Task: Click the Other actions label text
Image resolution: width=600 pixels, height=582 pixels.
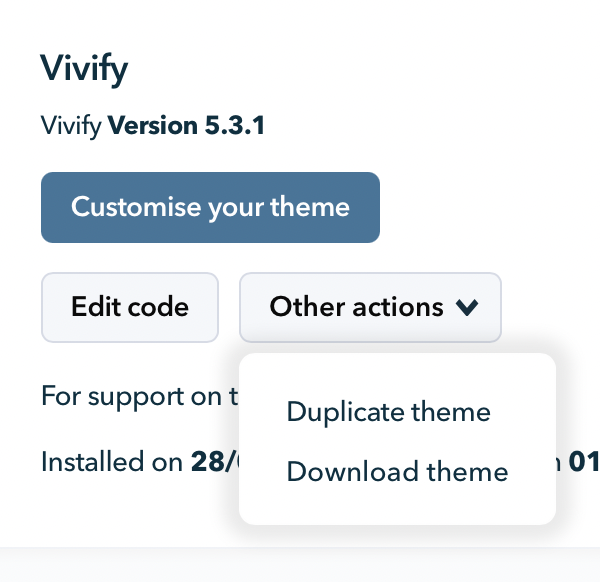Action: [x=356, y=307]
